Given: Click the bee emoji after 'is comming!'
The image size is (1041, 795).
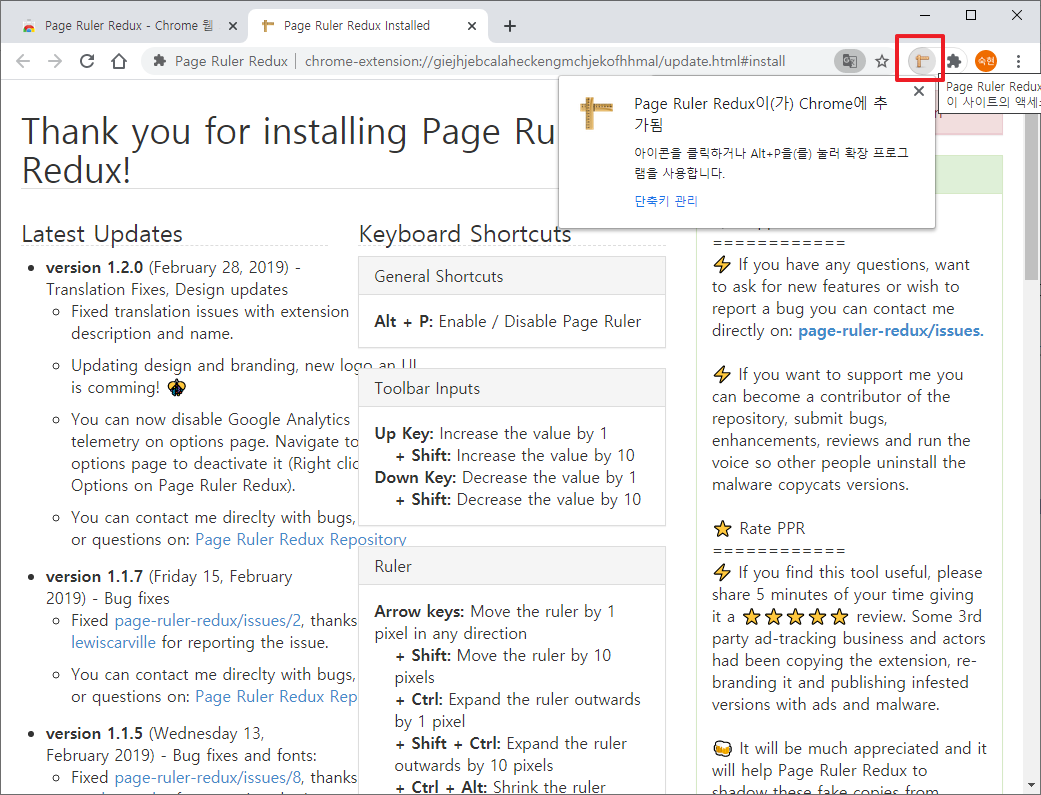Looking at the screenshot, I should click(177, 387).
